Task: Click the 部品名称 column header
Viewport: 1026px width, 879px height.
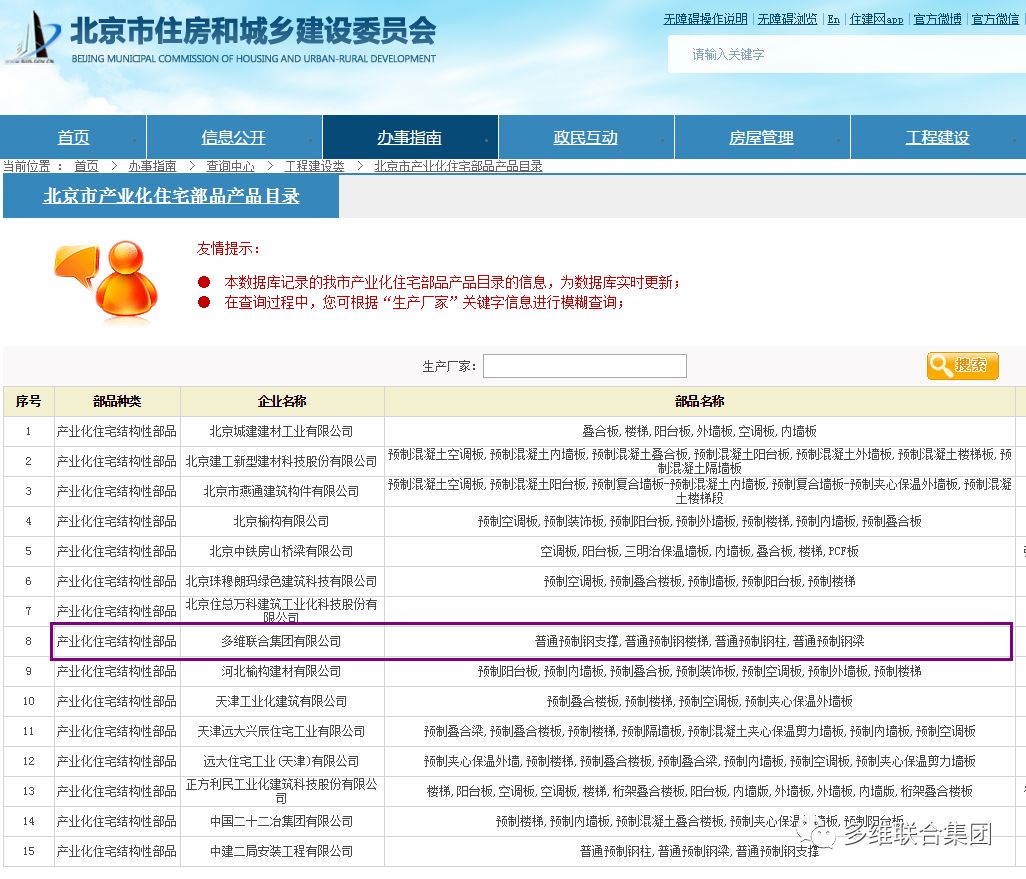Action: (699, 401)
